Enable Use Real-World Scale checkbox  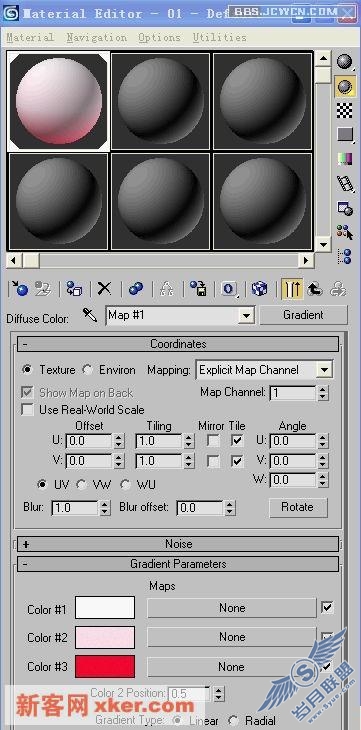28,410
